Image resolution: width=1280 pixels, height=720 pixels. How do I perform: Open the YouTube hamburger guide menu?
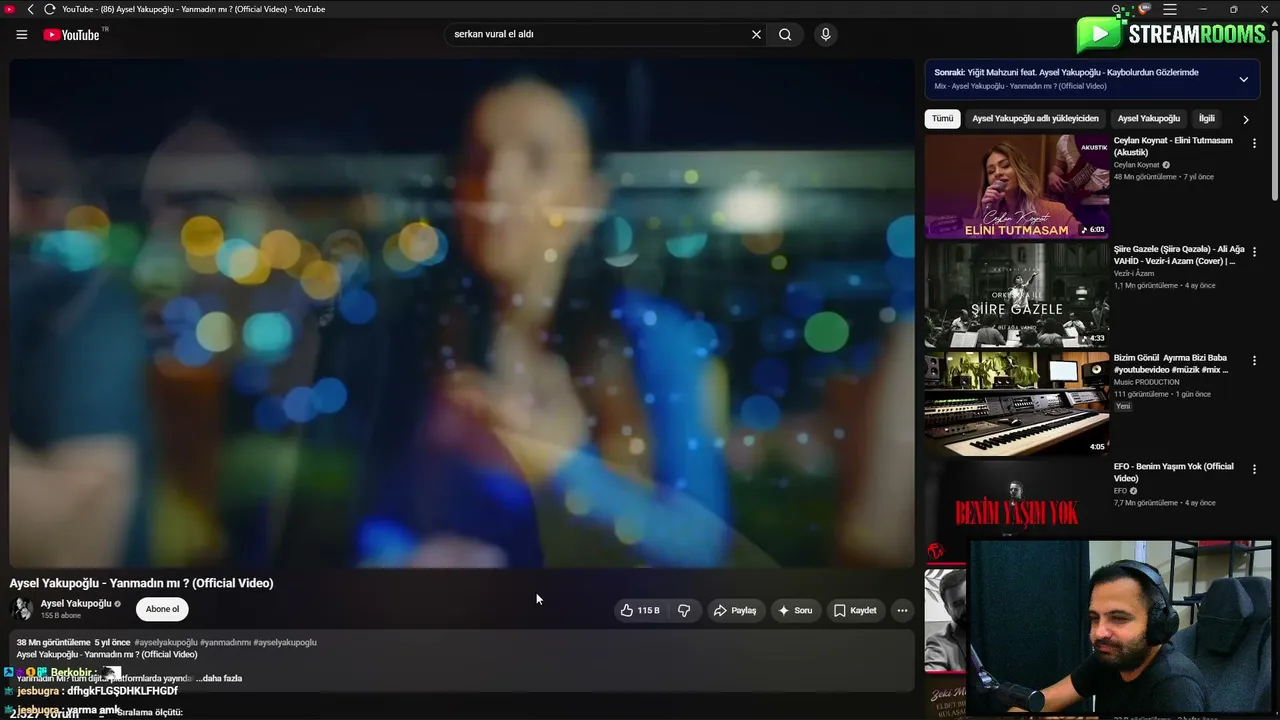[22, 35]
